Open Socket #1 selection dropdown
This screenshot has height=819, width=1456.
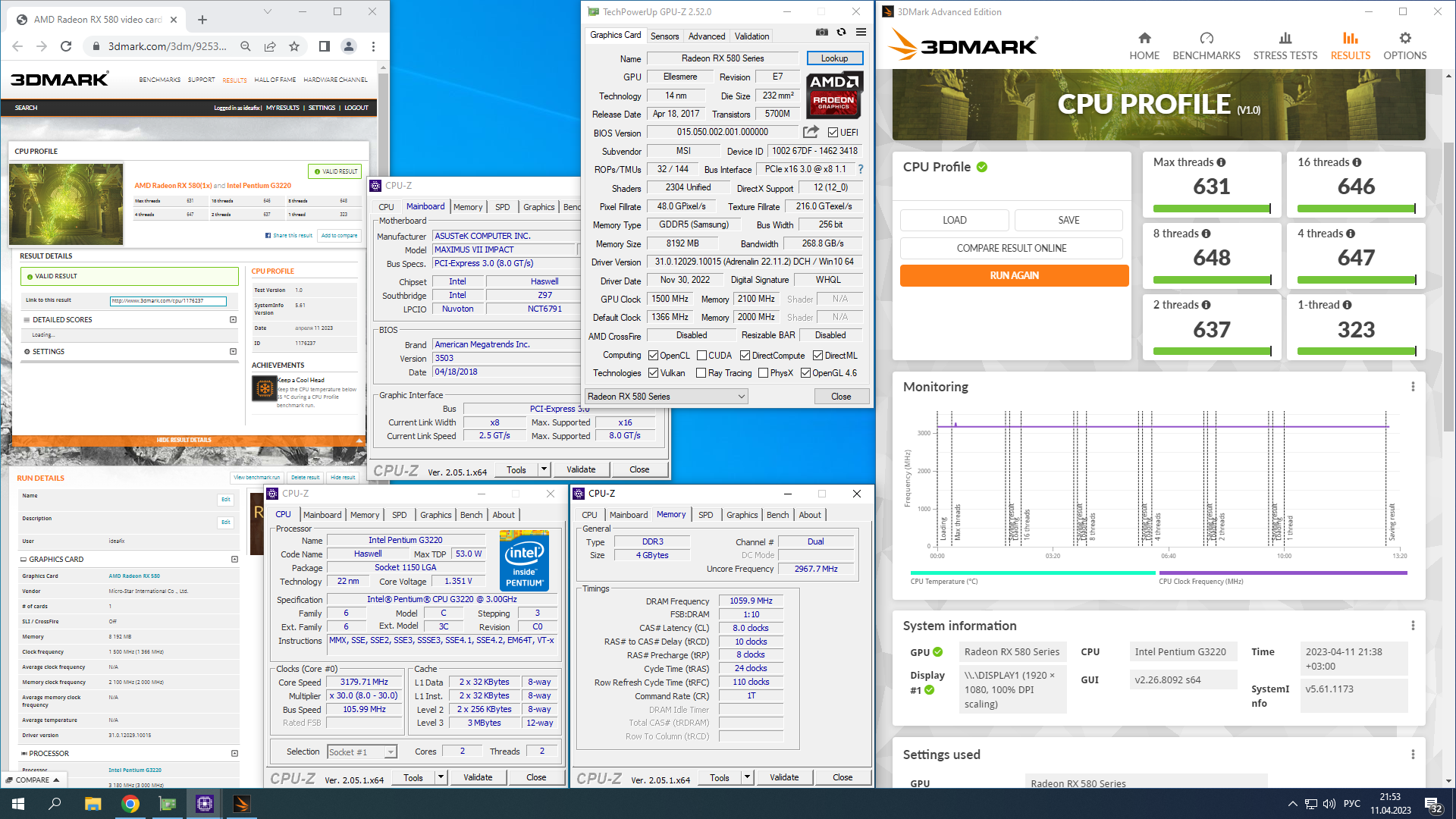click(362, 752)
